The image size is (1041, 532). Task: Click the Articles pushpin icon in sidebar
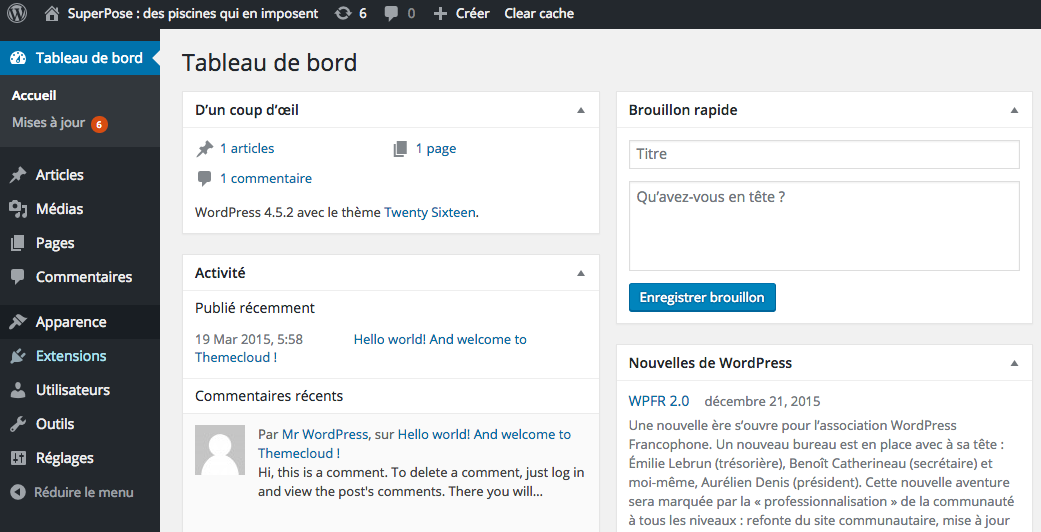coord(18,175)
